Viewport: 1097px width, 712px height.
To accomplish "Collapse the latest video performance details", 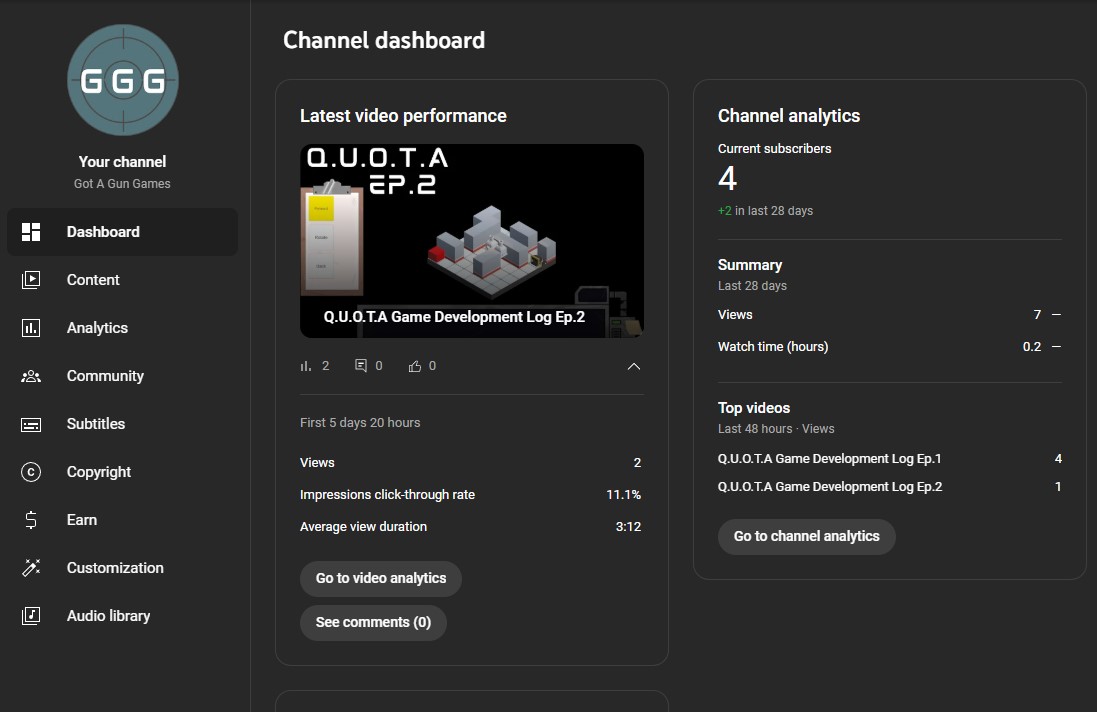I will 633,367.
